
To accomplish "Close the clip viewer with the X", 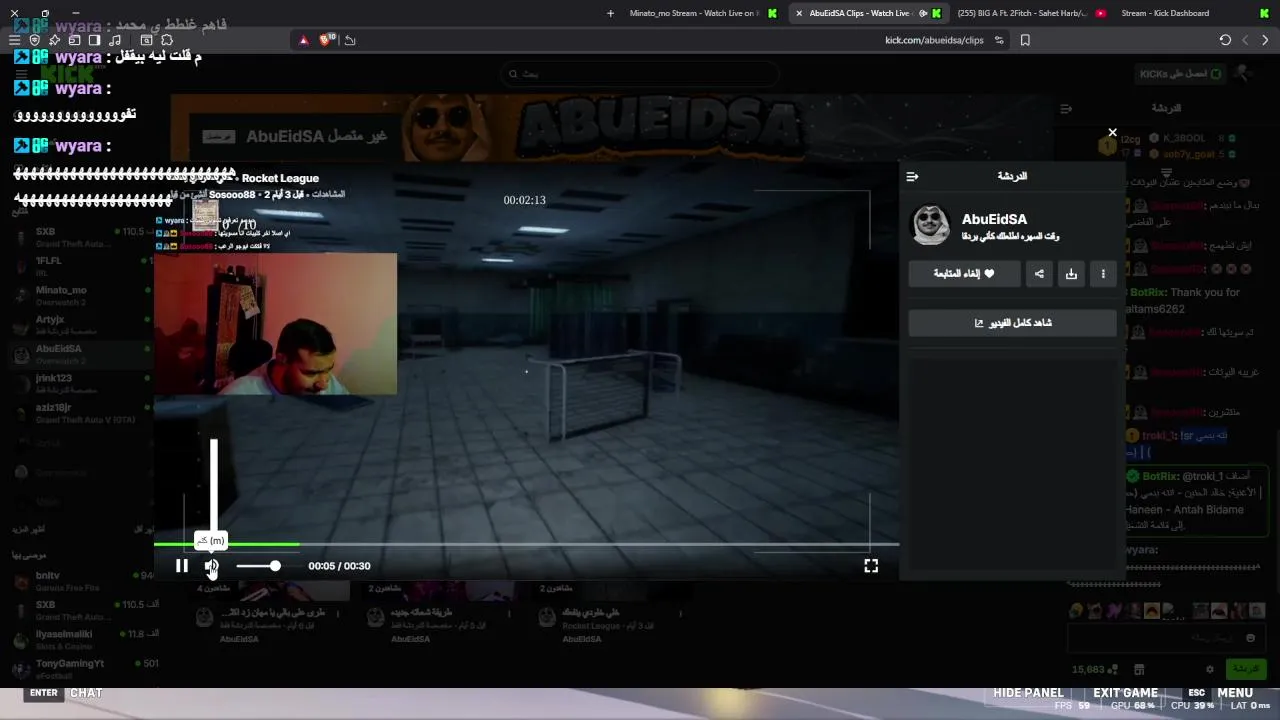I will tap(1112, 132).
